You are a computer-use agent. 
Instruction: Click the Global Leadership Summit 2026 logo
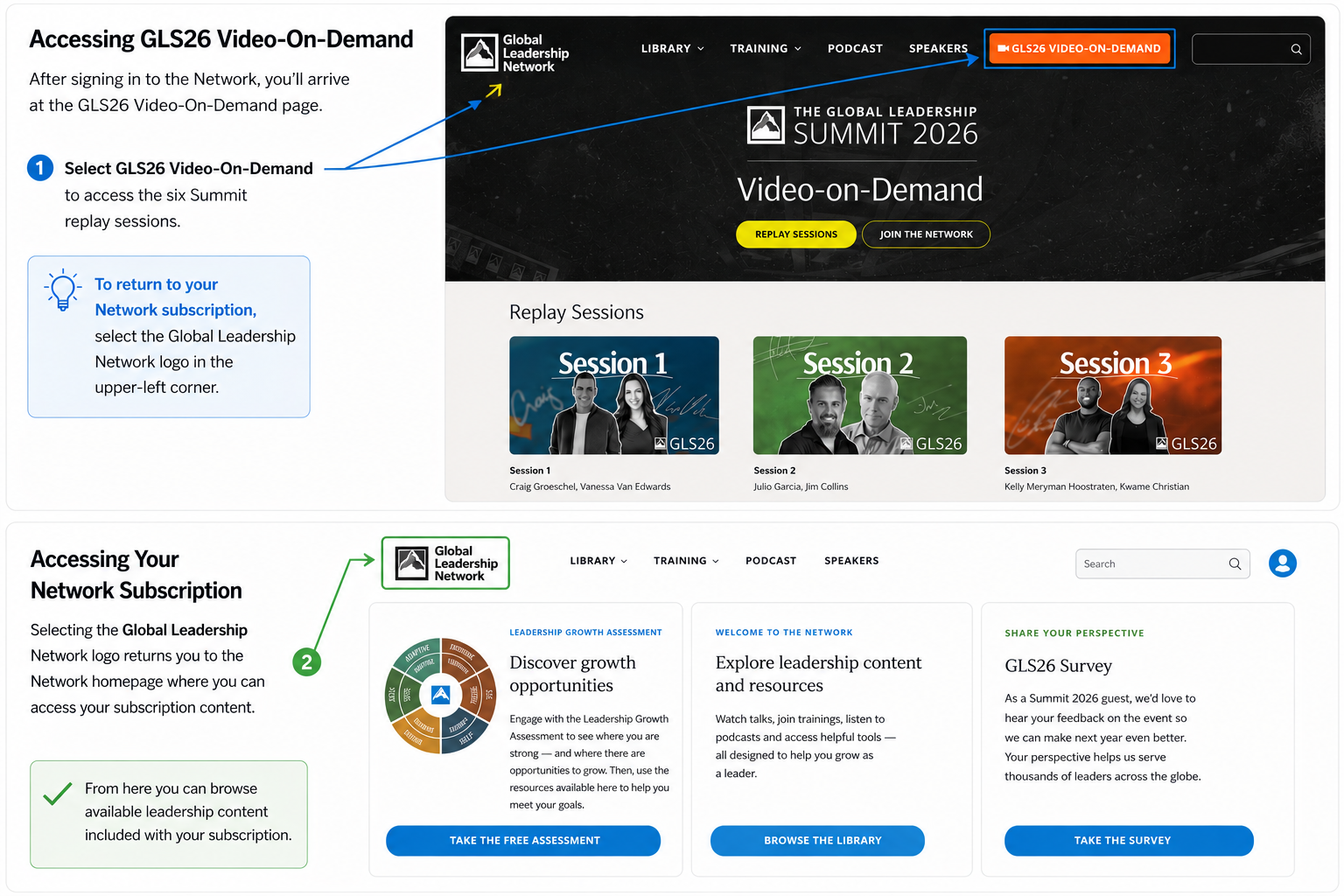point(862,126)
